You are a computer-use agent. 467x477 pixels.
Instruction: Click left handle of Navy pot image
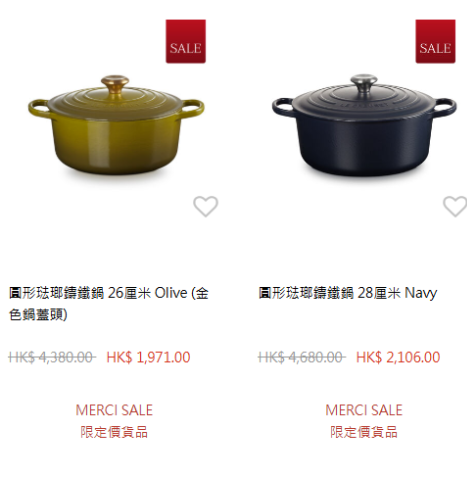tap(282, 107)
